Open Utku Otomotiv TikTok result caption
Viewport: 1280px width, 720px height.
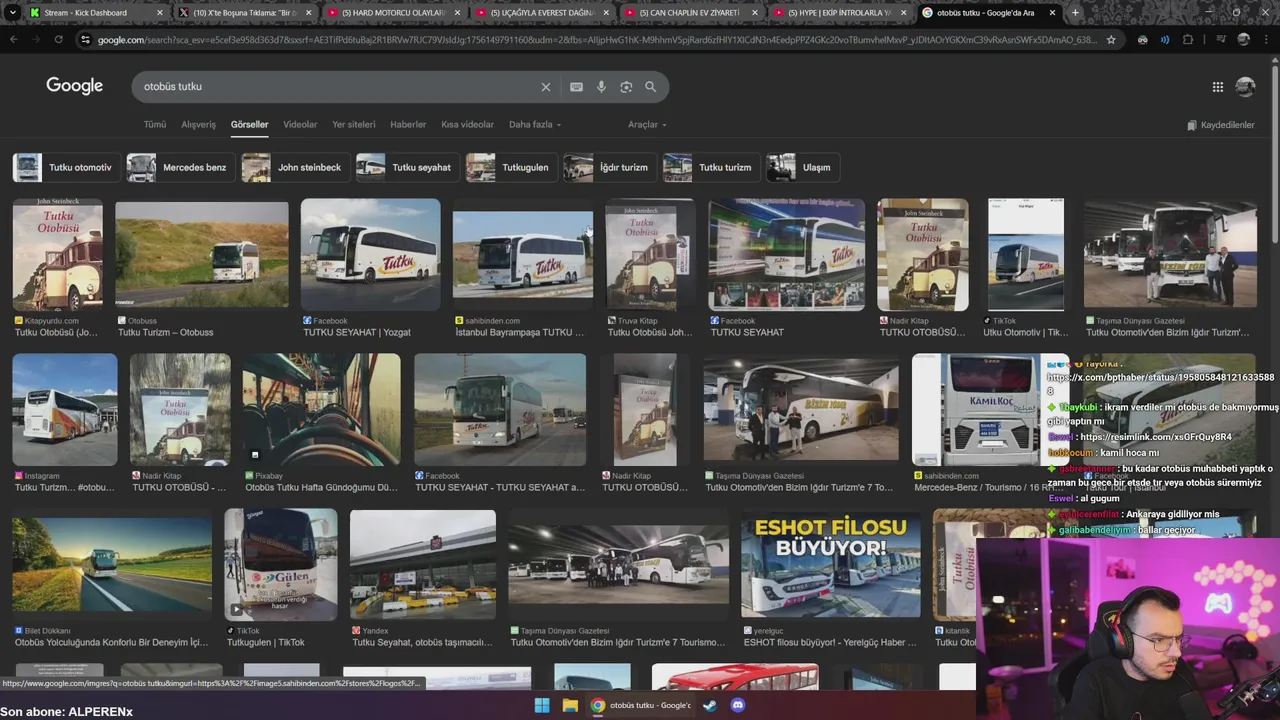pos(1025,332)
